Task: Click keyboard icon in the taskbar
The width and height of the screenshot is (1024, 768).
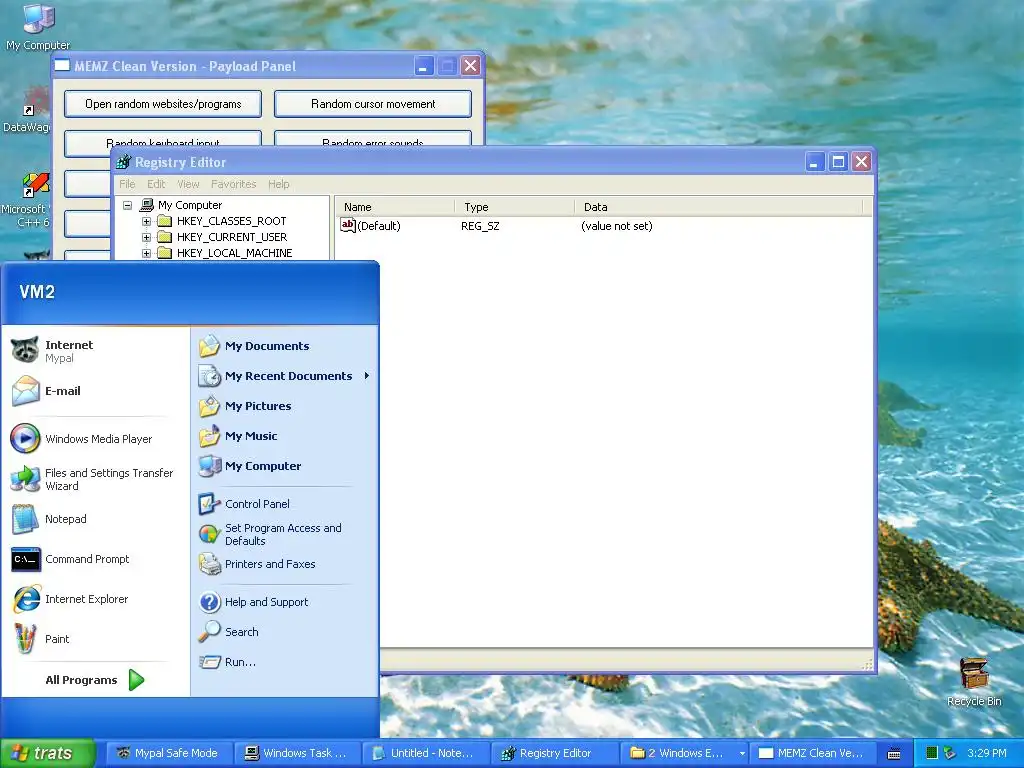Action: point(894,754)
